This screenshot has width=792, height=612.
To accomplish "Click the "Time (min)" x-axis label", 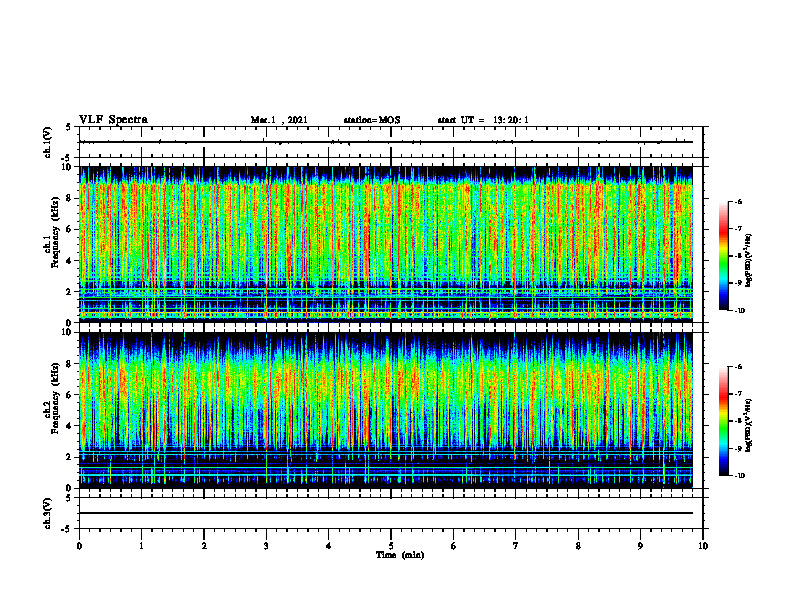I will [400, 555].
